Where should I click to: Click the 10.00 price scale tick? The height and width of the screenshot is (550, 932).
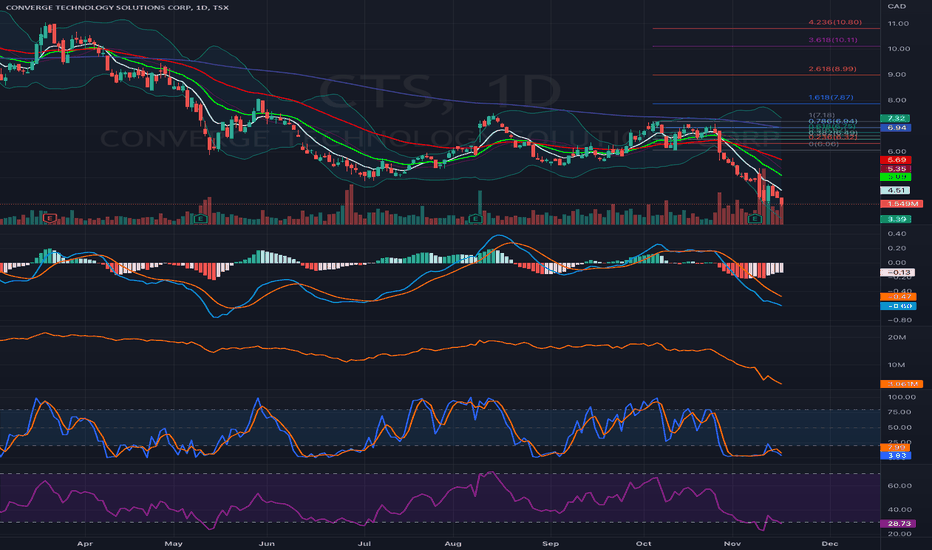898,49
